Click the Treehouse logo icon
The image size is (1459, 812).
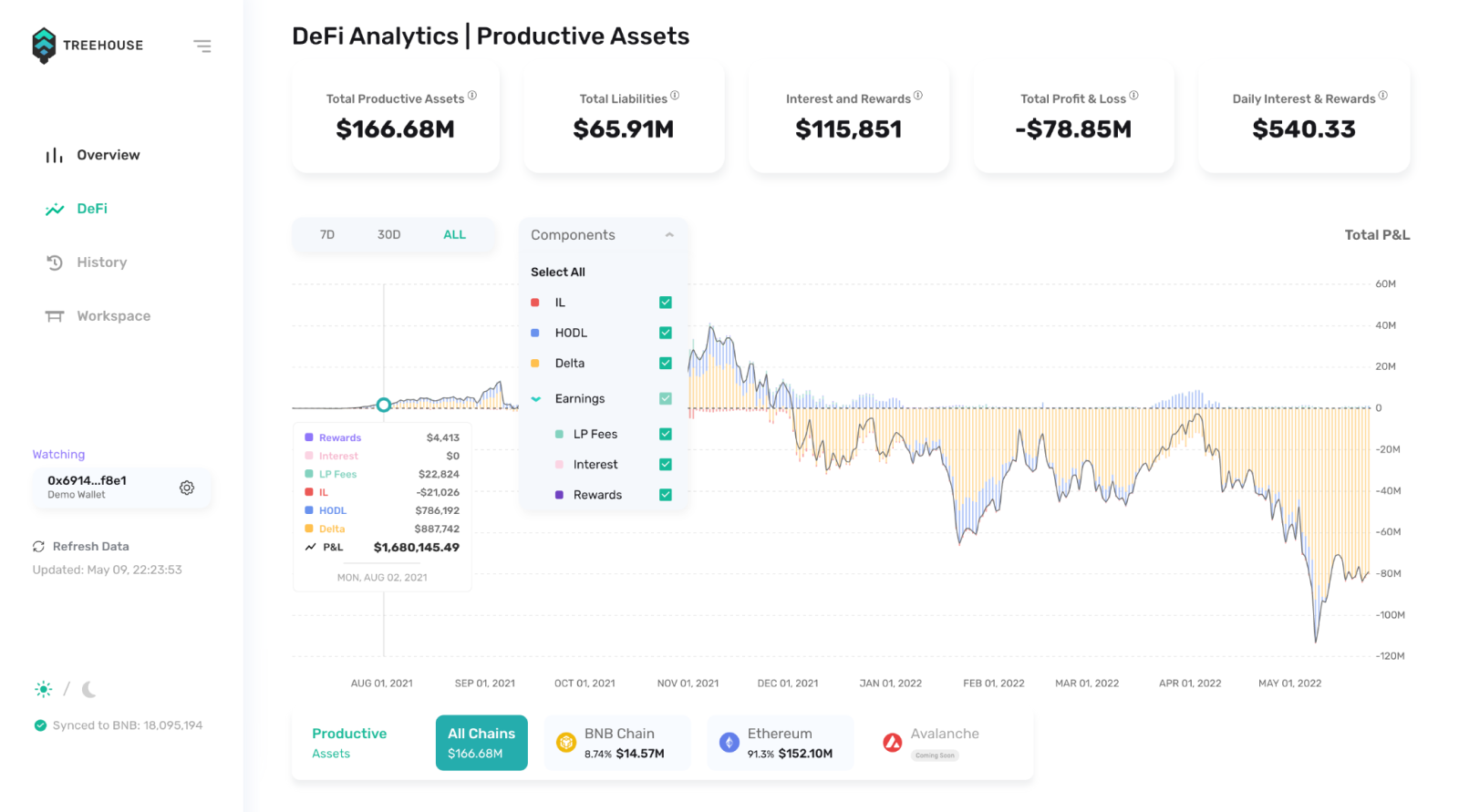(44, 46)
